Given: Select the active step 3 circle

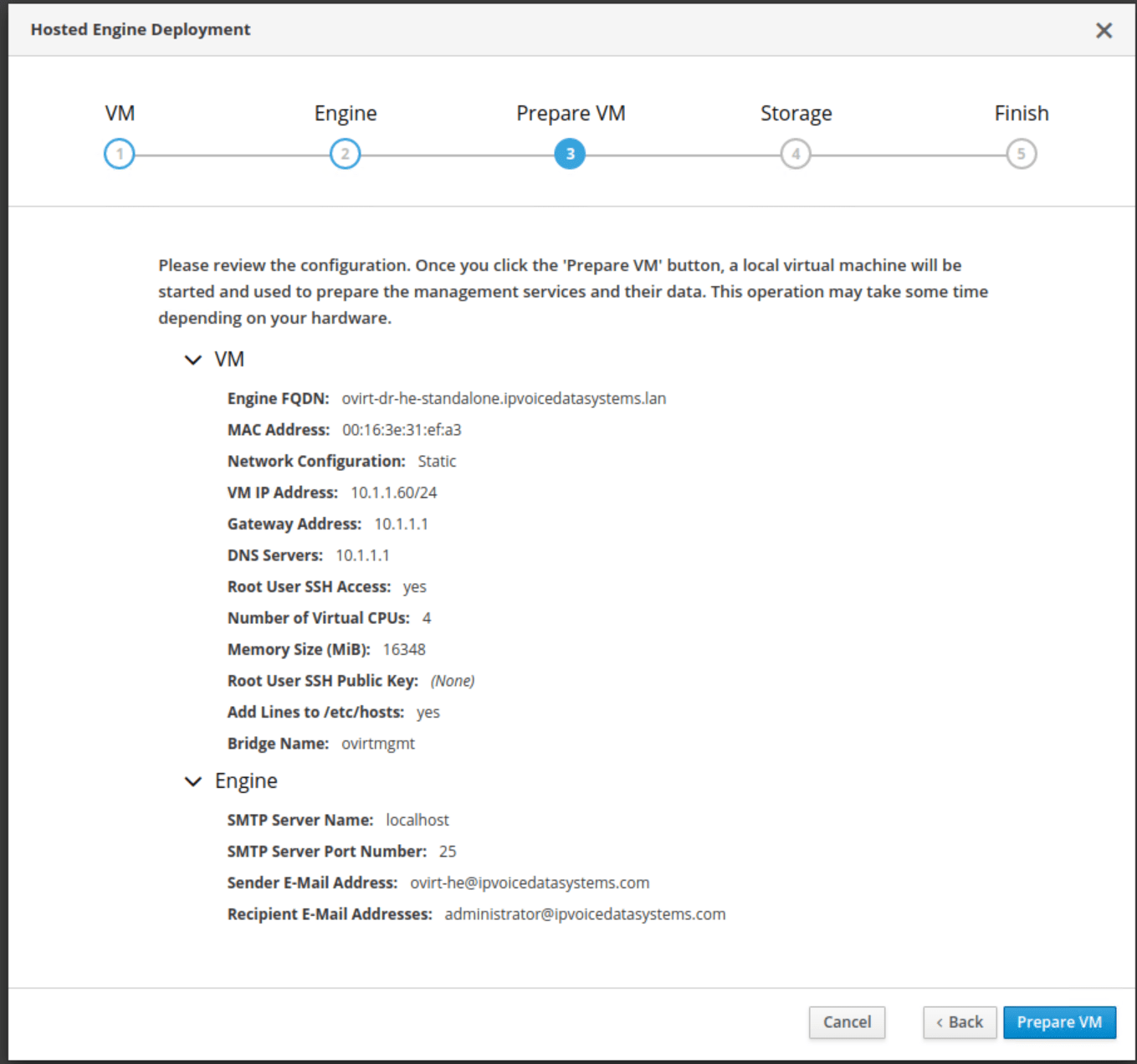Looking at the screenshot, I should [570, 154].
